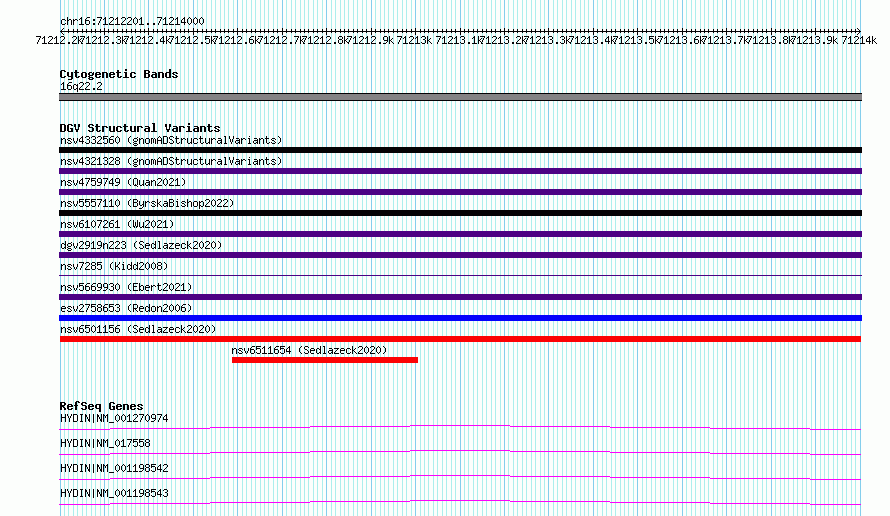Open variant nsv4759749 (Quan2021) label

[123, 182]
